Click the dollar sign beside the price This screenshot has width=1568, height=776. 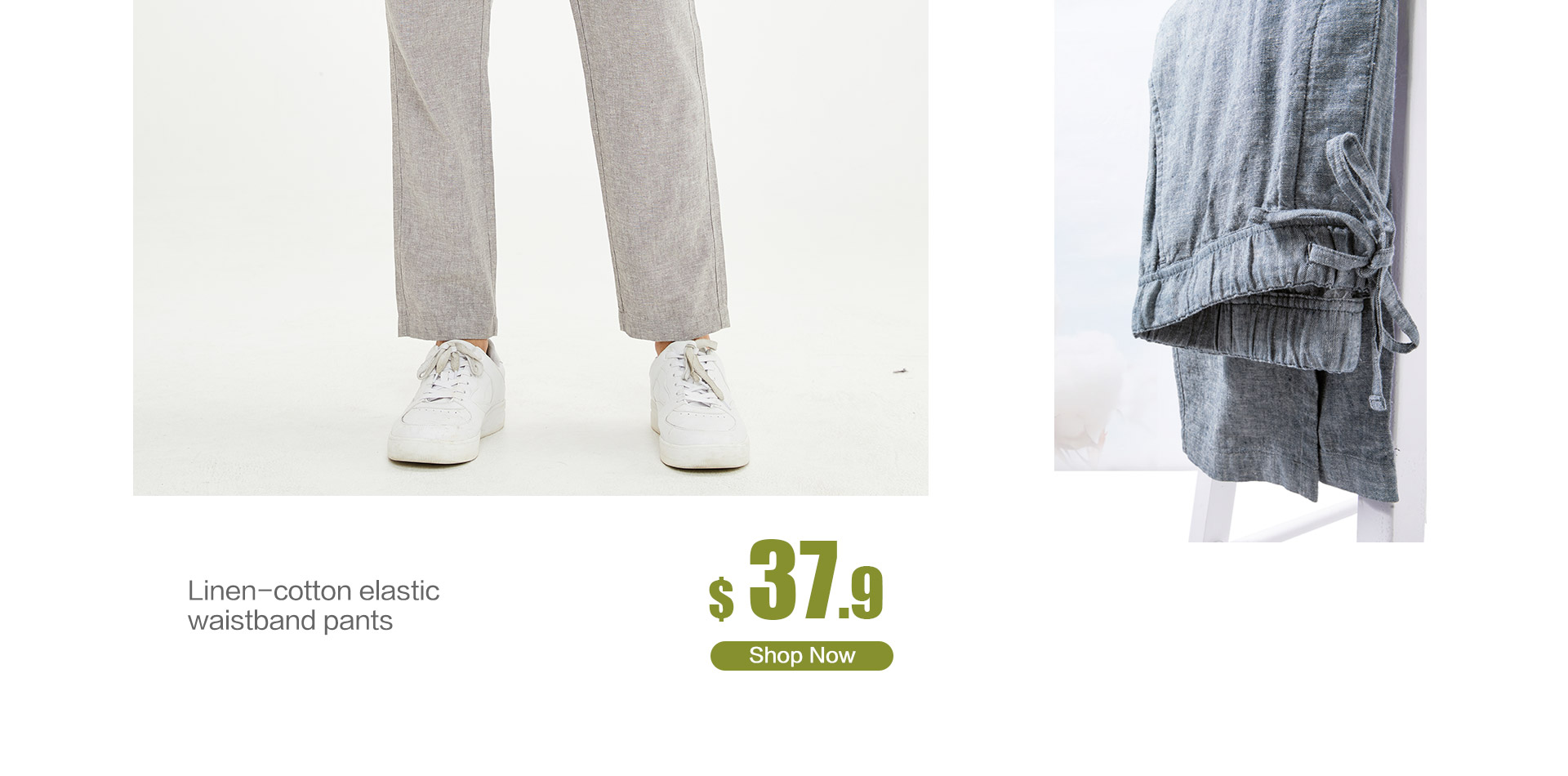[x=721, y=597]
